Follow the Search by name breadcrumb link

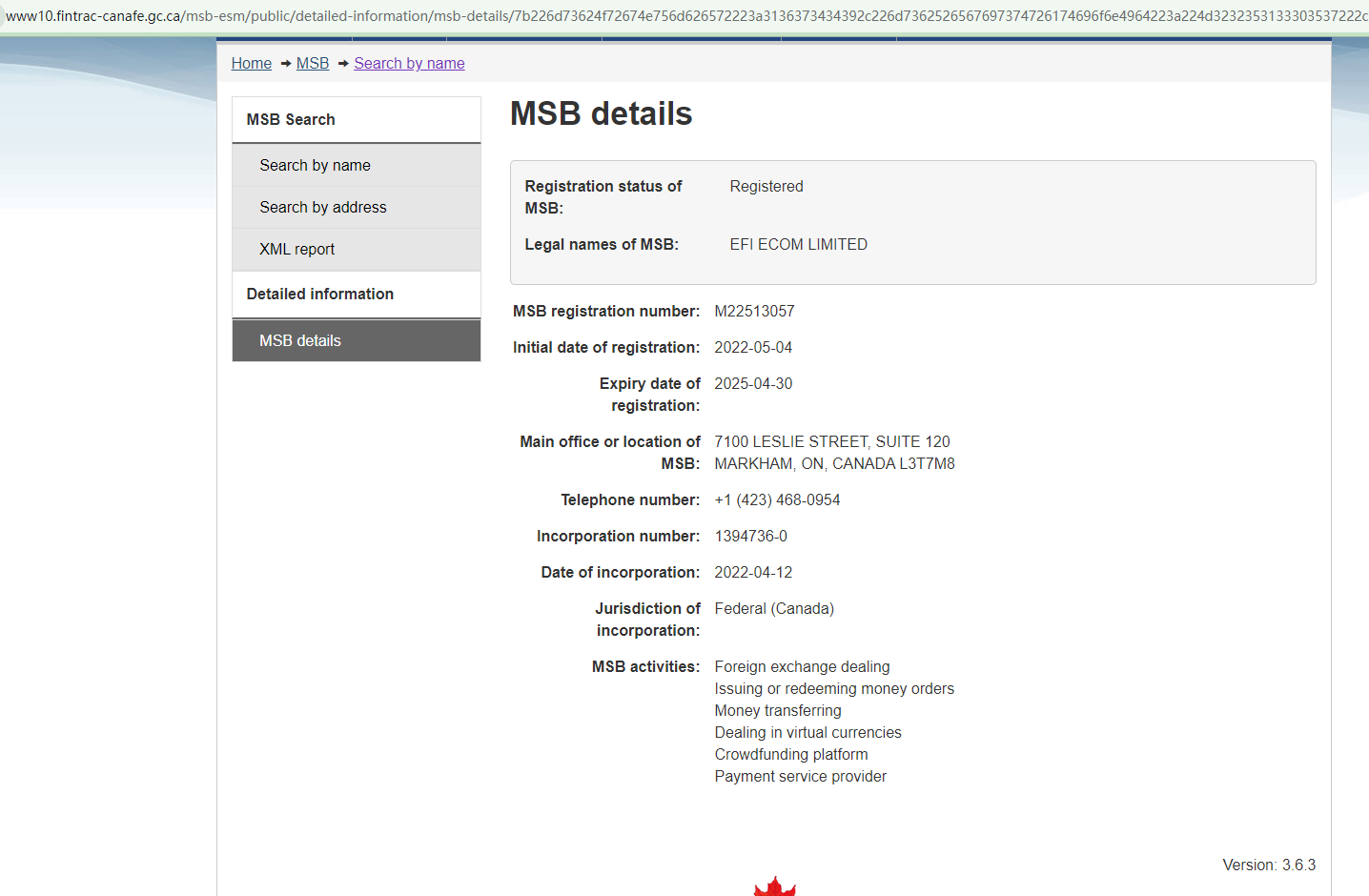[409, 63]
